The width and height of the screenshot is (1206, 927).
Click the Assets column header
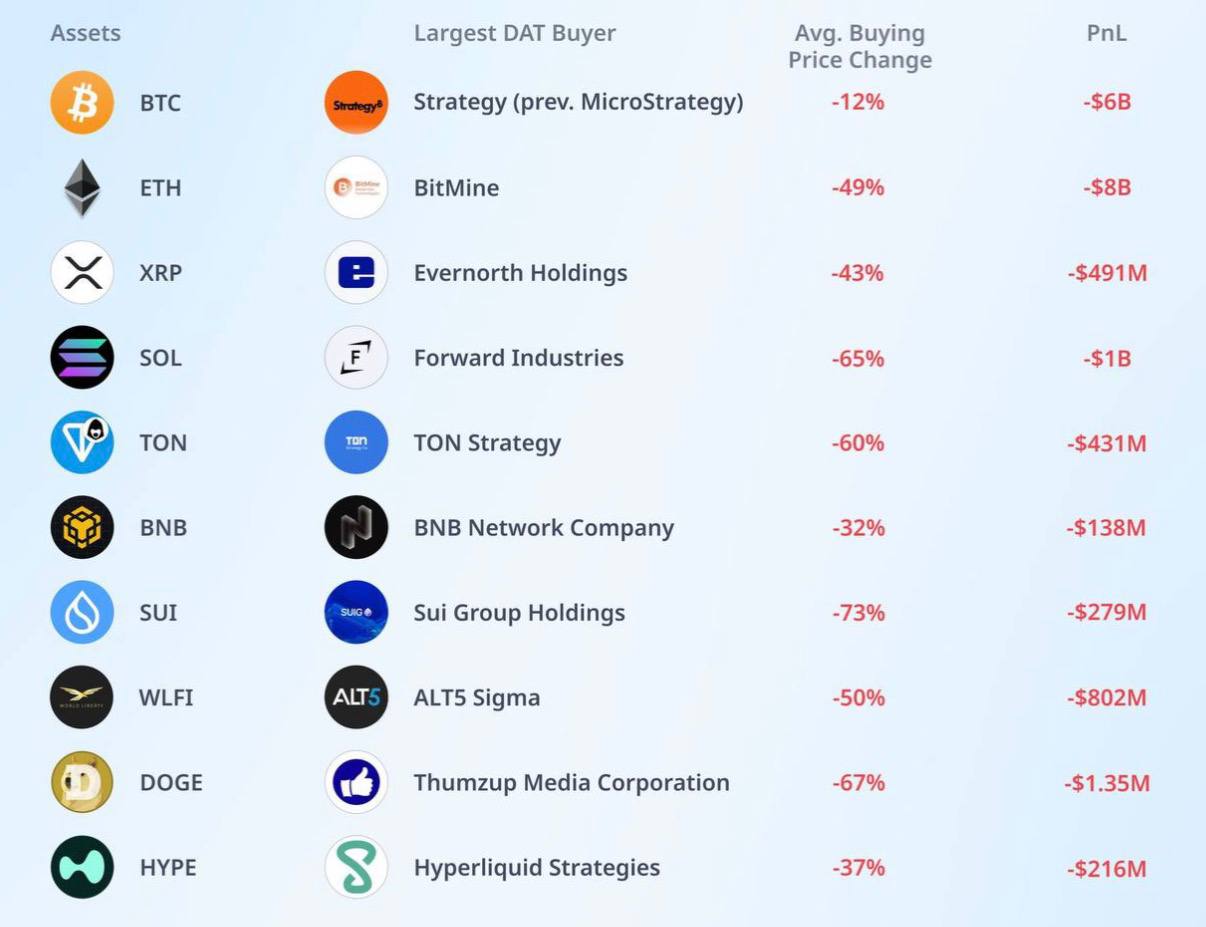85,33
